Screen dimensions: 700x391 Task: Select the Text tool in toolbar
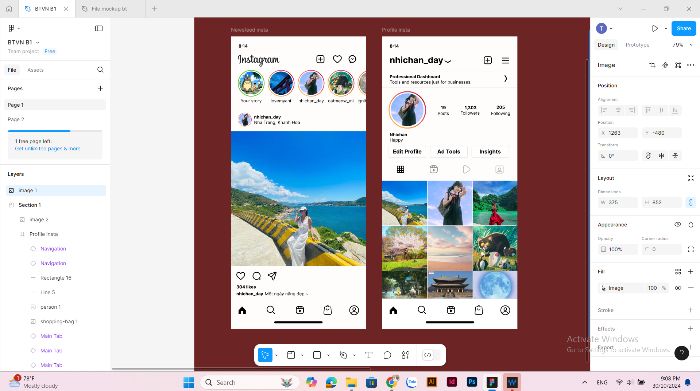pyautogui.click(x=368, y=355)
